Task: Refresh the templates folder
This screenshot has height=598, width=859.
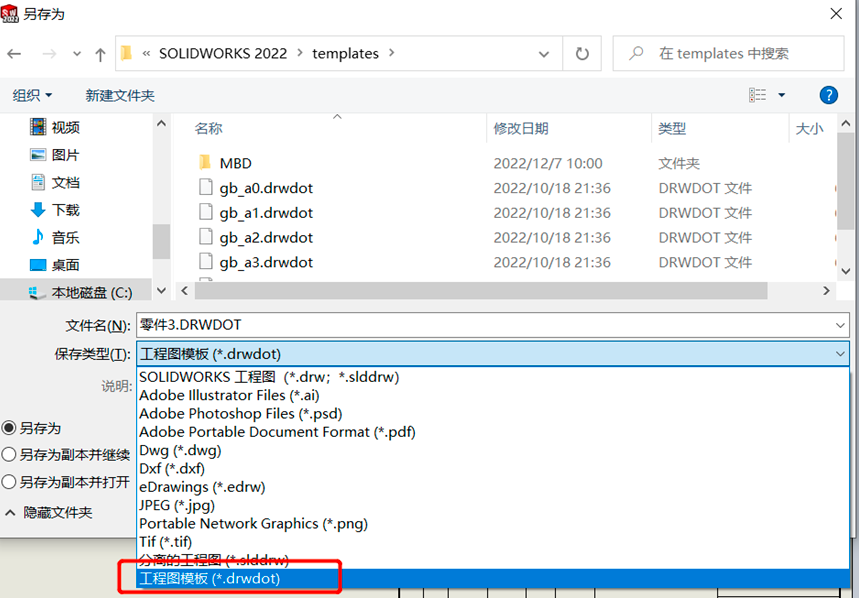Action: tap(582, 54)
